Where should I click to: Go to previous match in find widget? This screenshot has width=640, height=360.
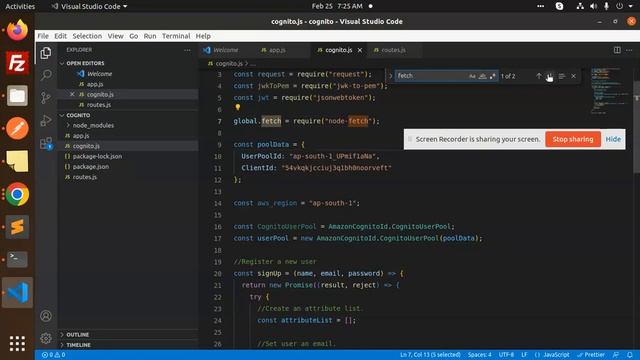[x=539, y=76]
